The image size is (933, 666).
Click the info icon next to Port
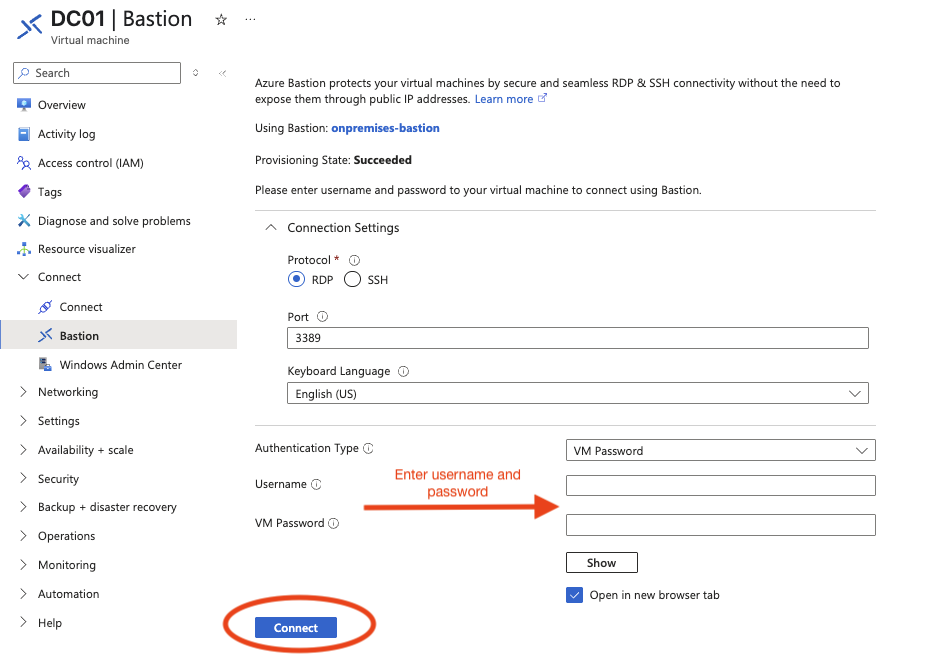tap(323, 317)
